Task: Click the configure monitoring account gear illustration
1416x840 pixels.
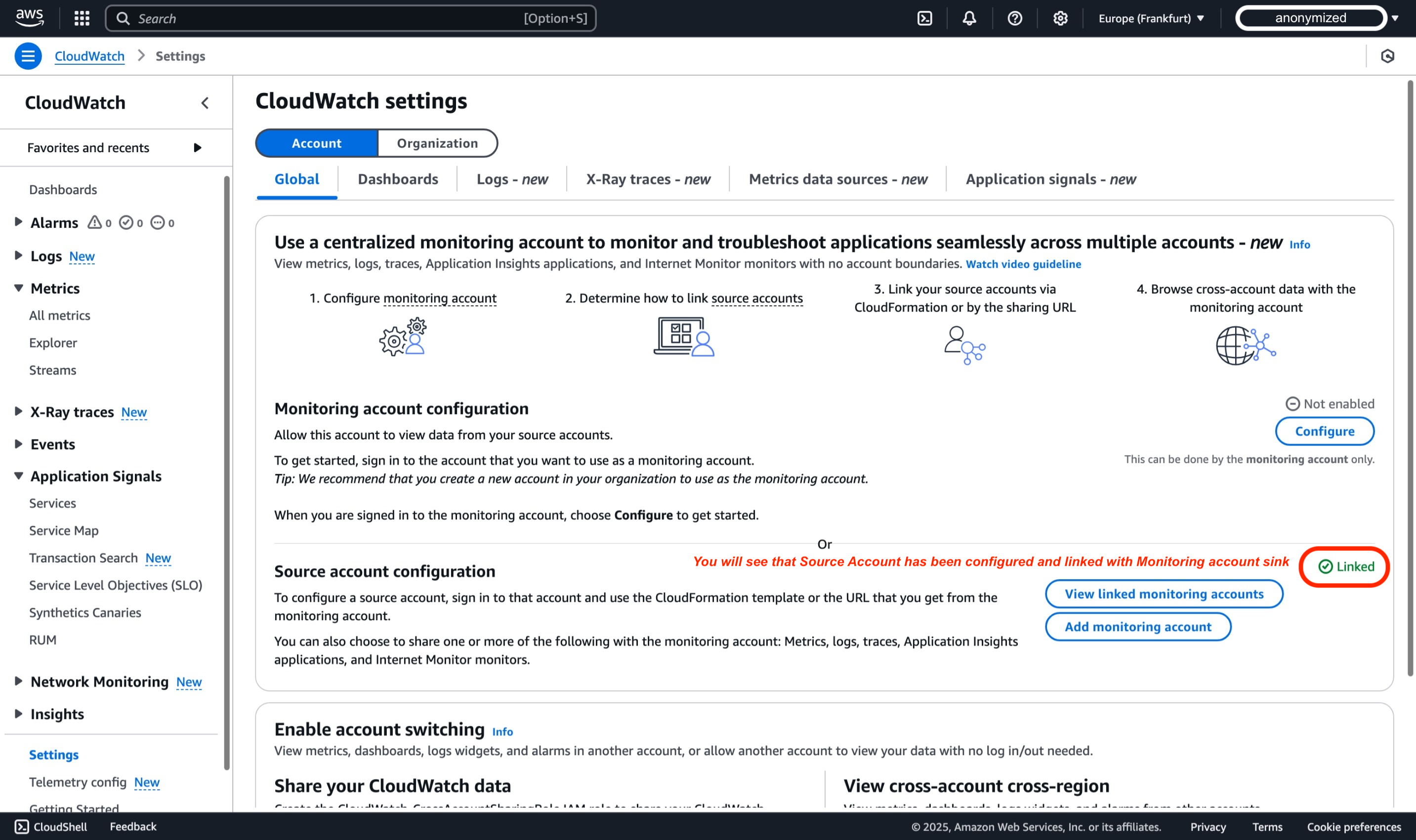Action: (403, 336)
